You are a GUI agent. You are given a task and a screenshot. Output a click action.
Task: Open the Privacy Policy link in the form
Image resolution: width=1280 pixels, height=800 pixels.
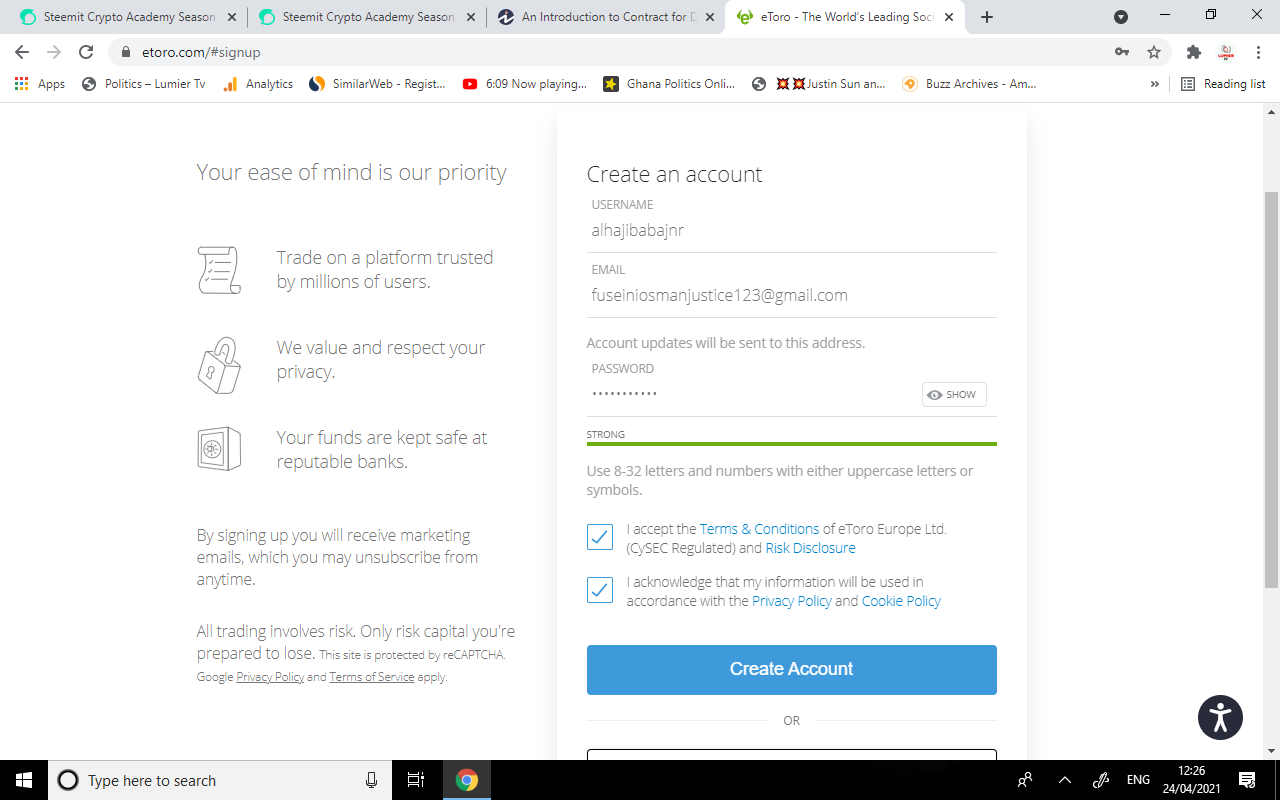coord(792,601)
